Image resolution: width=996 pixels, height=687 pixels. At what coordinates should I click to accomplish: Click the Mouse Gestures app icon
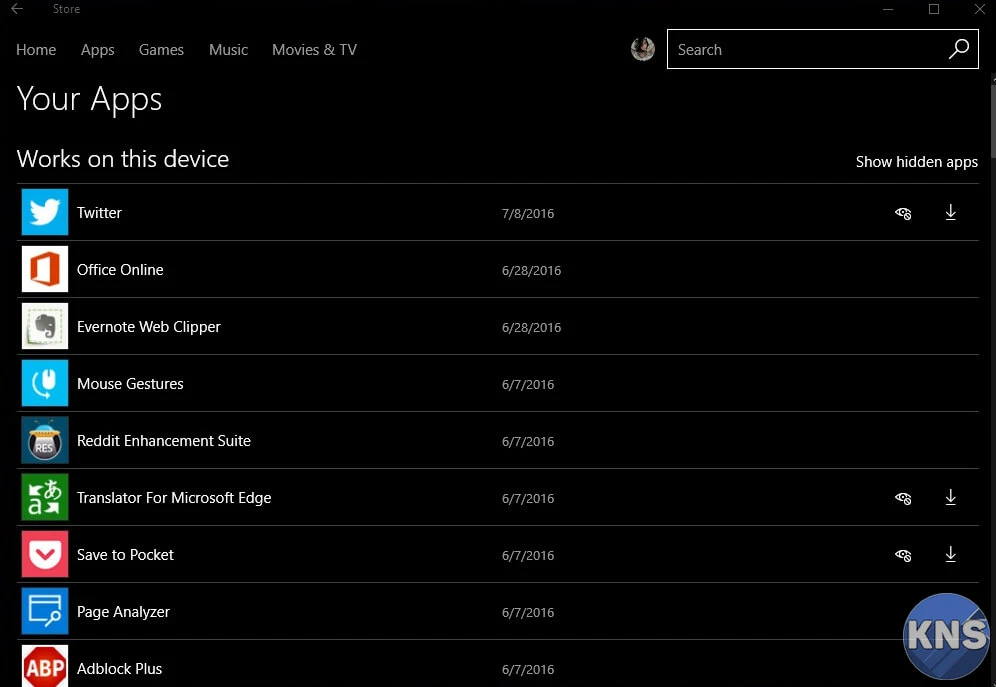[45, 383]
